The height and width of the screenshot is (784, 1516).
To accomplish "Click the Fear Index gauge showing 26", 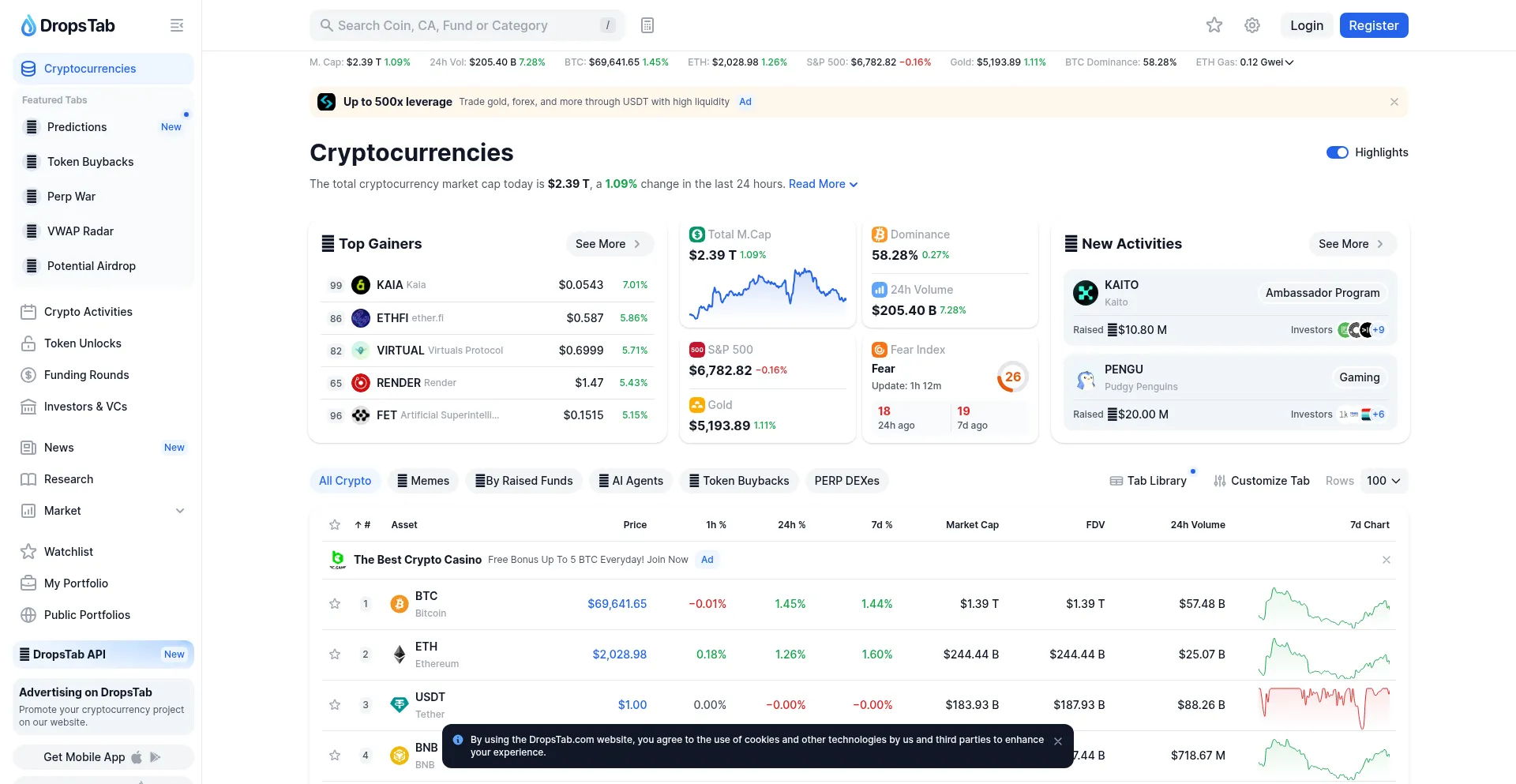I will (x=1012, y=377).
